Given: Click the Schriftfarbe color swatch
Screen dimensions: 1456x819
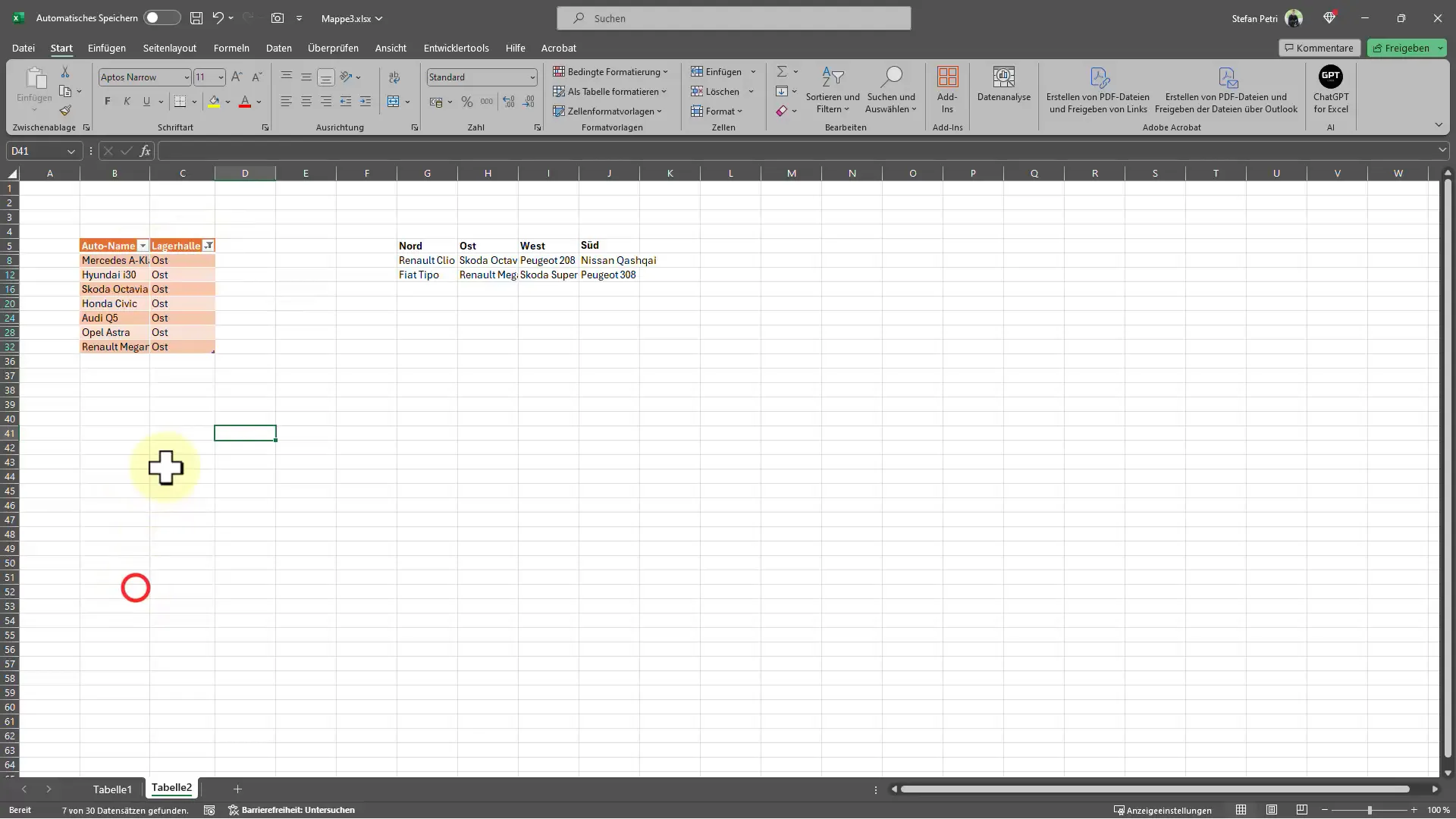Looking at the screenshot, I should (x=246, y=107).
